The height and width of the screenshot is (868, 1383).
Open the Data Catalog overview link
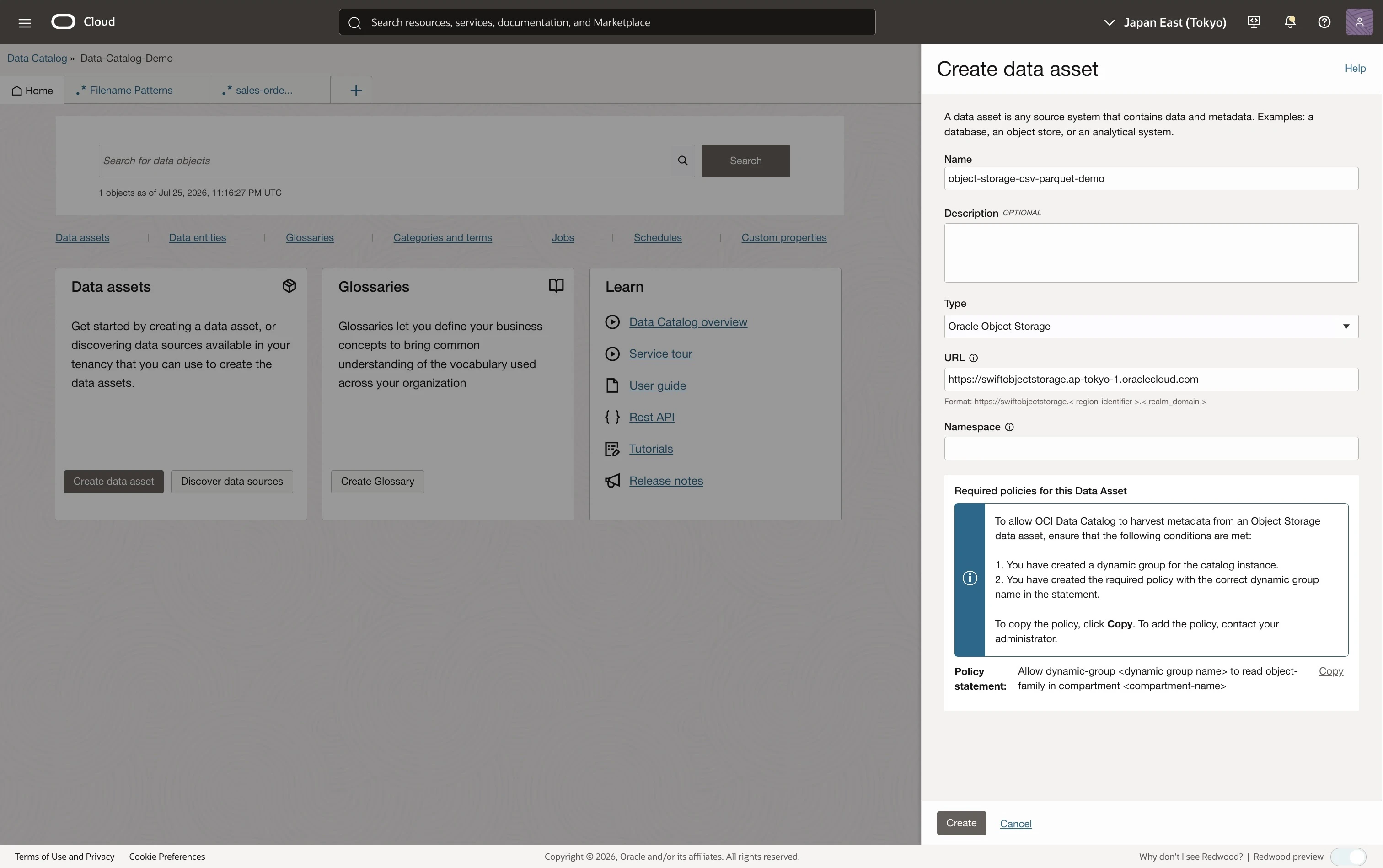pyautogui.click(x=688, y=322)
